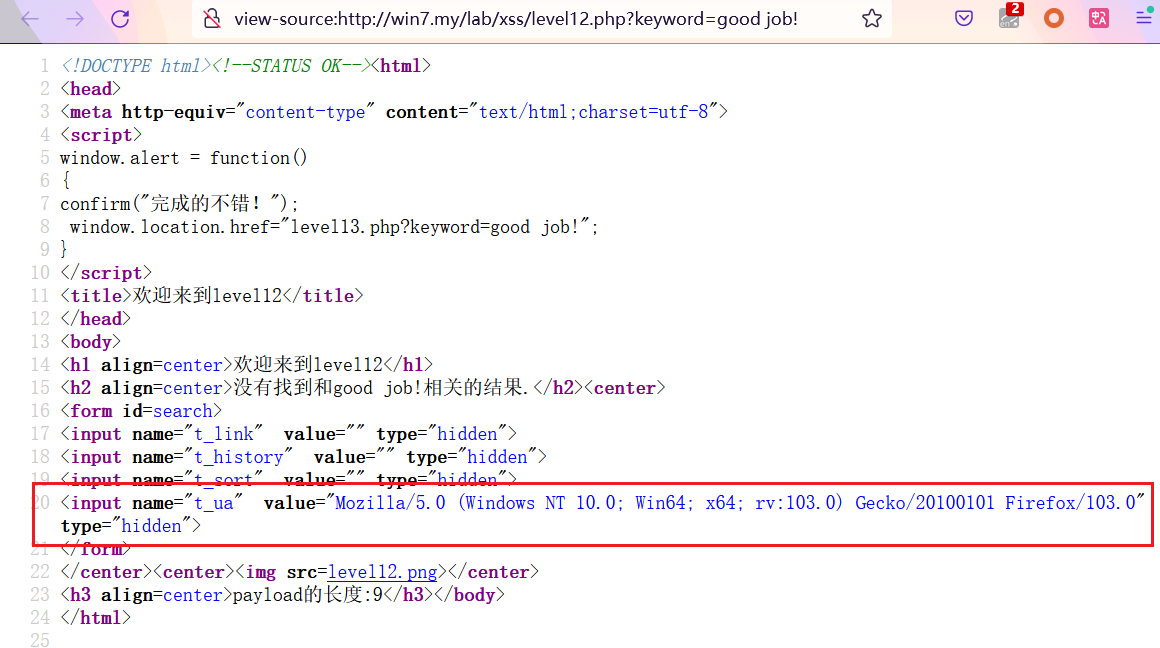Open the extension with red badge 2
This screenshot has width=1160, height=648.
(x=1010, y=18)
